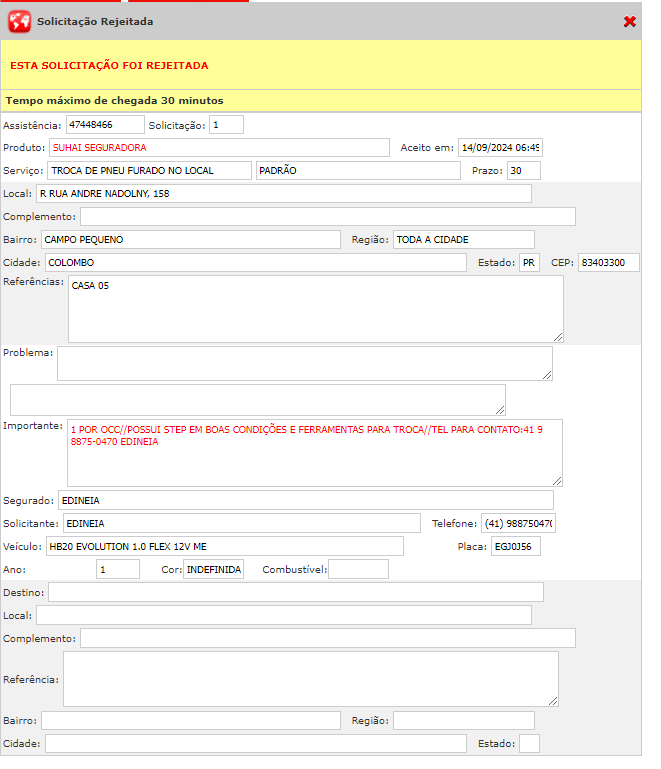Image resolution: width=661 pixels, height=769 pixels.
Task: Grab the Importante text area resize handle
Action: pos(557,481)
